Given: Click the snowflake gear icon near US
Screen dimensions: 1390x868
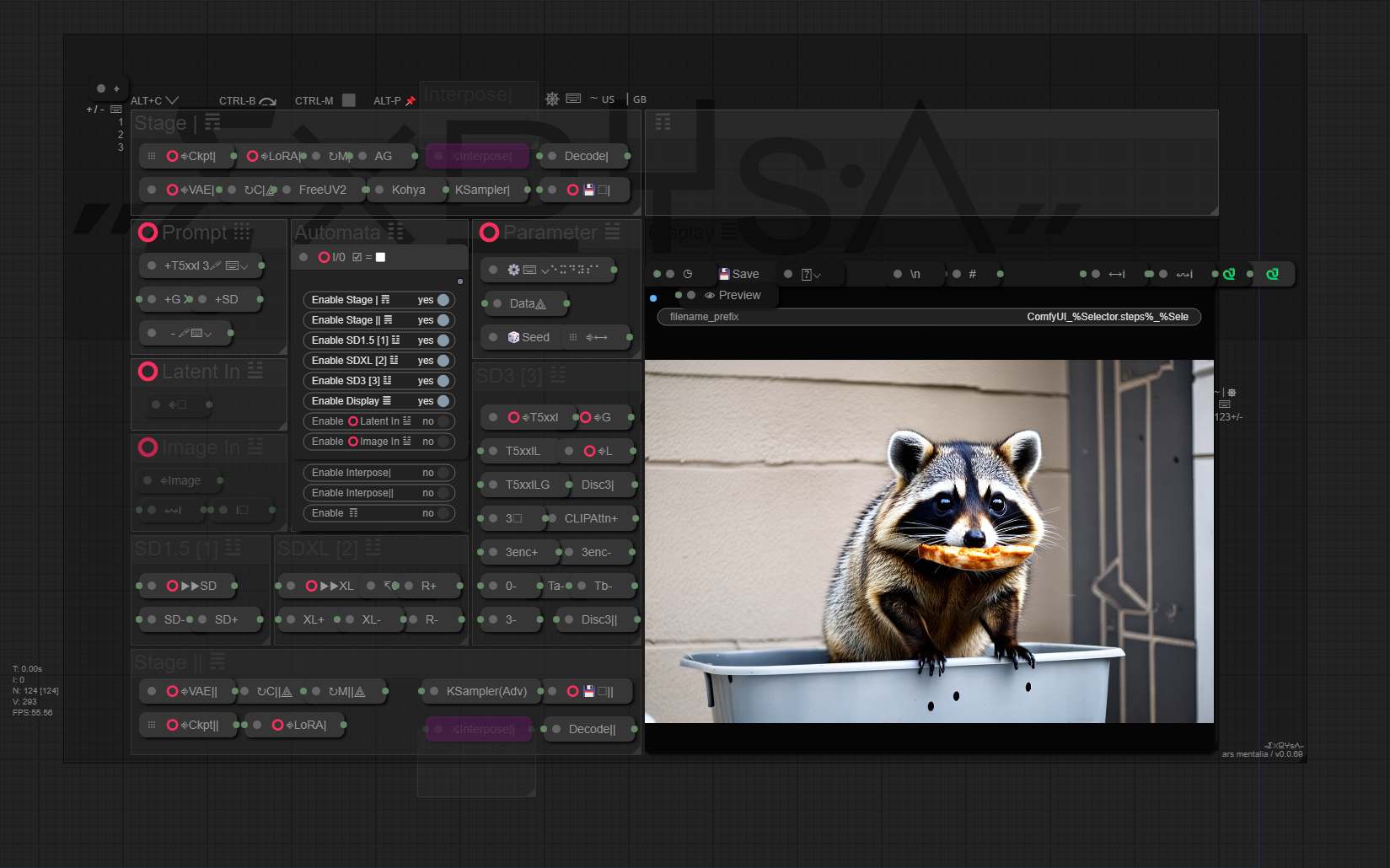Looking at the screenshot, I should [552, 99].
